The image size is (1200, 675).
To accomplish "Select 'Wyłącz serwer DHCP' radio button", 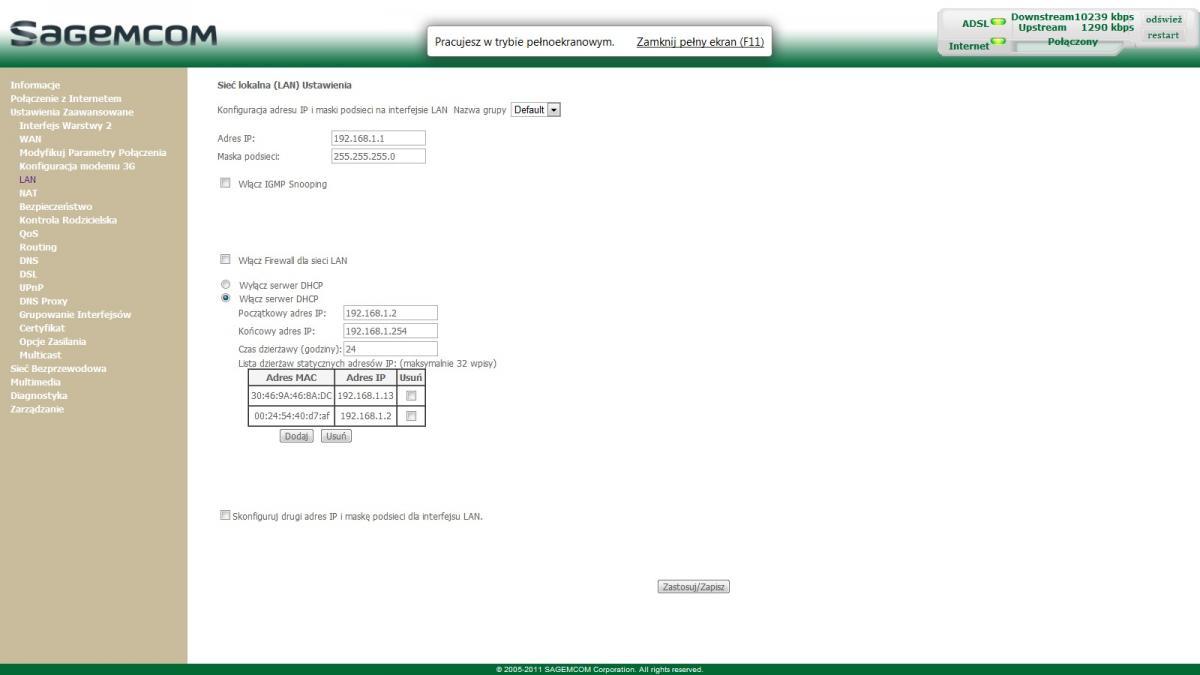I will pos(225,285).
